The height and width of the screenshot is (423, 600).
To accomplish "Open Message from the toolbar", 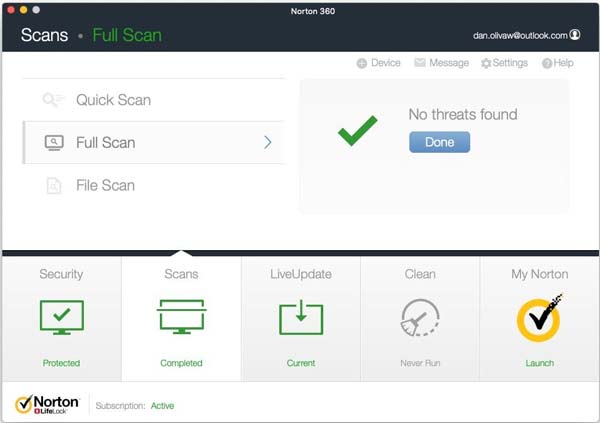I will (x=442, y=63).
